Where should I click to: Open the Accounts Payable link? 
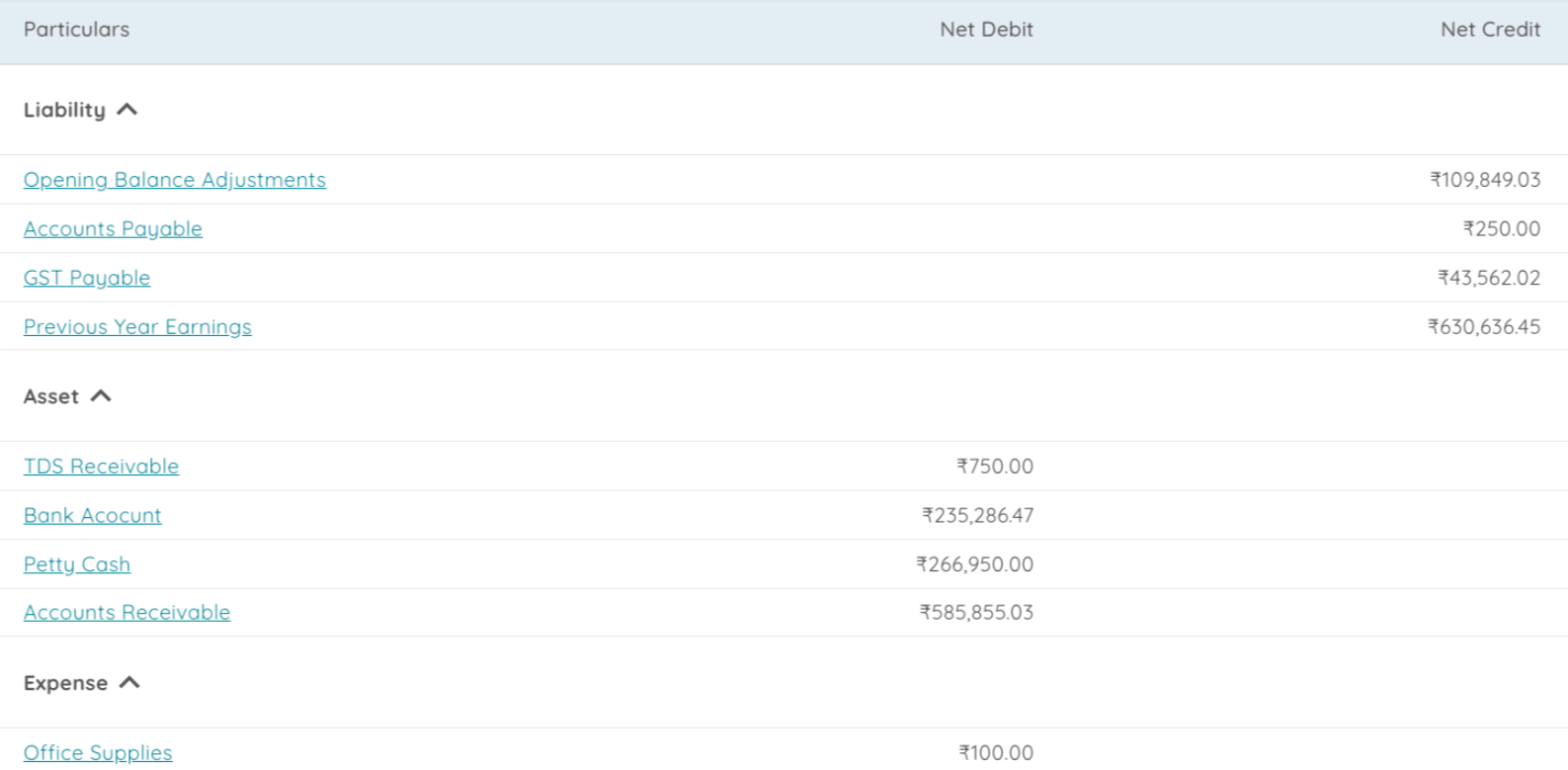113,229
